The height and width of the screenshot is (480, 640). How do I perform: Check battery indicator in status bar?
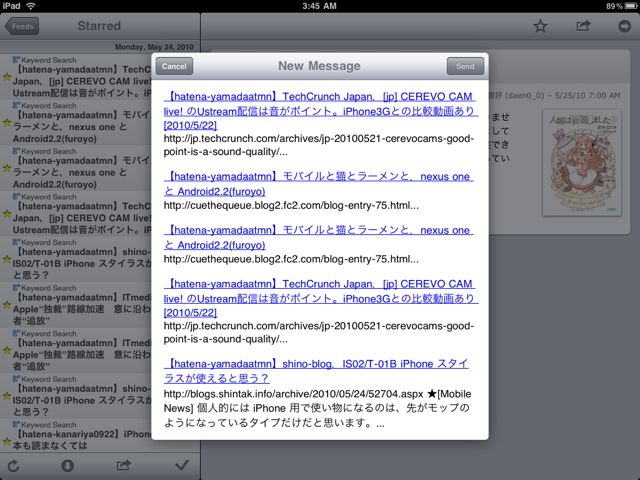pos(631,6)
